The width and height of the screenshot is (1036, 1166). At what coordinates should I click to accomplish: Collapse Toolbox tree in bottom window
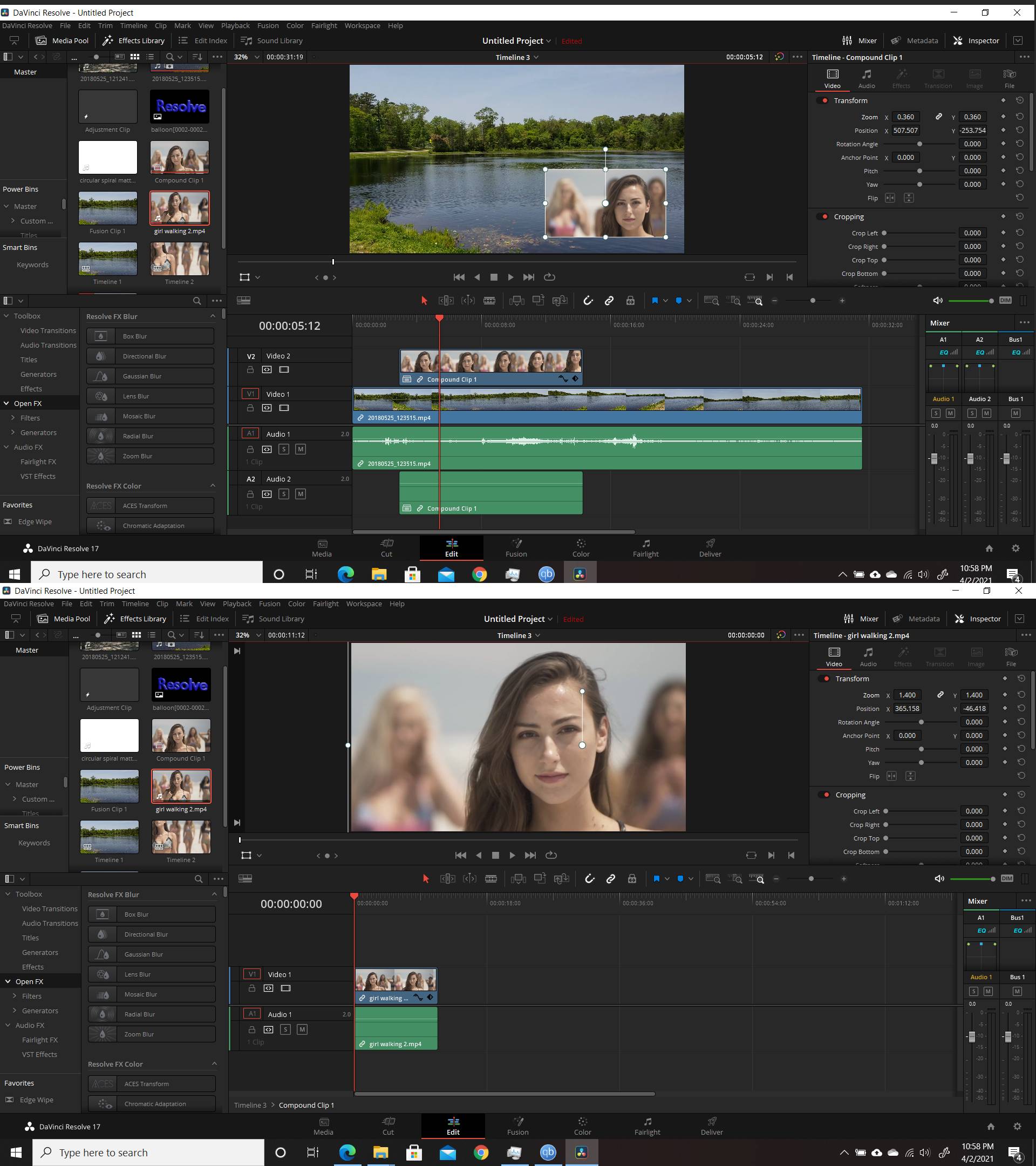8,894
